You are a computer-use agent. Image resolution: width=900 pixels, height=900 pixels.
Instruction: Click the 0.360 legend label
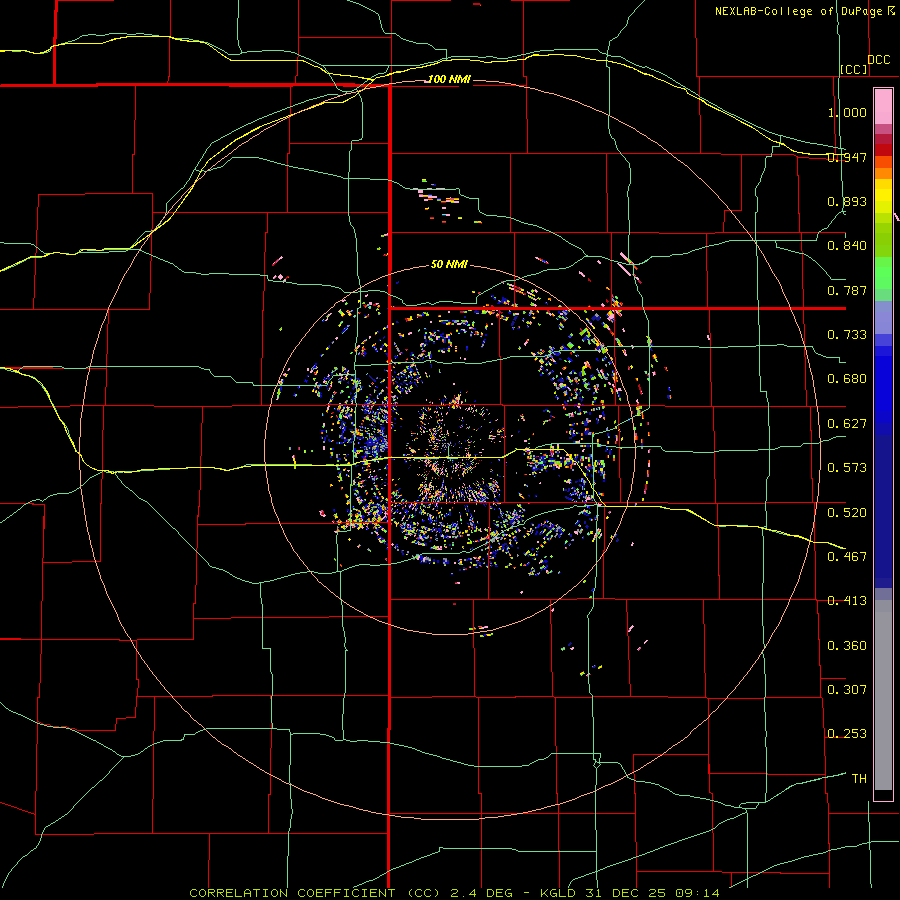click(847, 646)
